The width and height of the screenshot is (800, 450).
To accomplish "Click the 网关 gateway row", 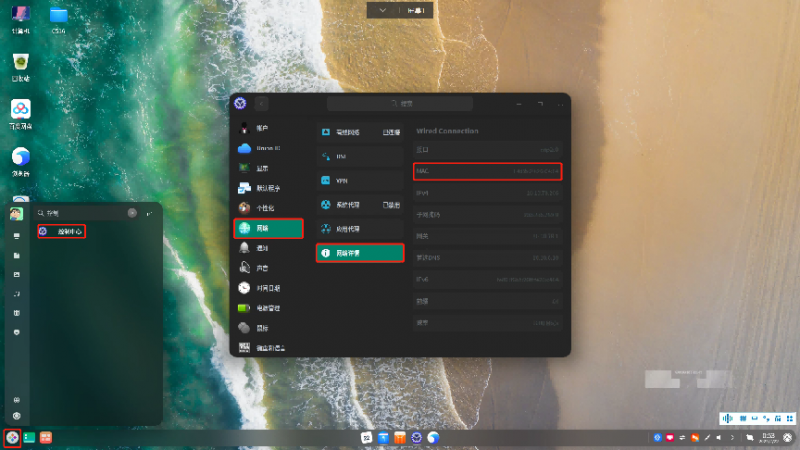I will pos(488,236).
